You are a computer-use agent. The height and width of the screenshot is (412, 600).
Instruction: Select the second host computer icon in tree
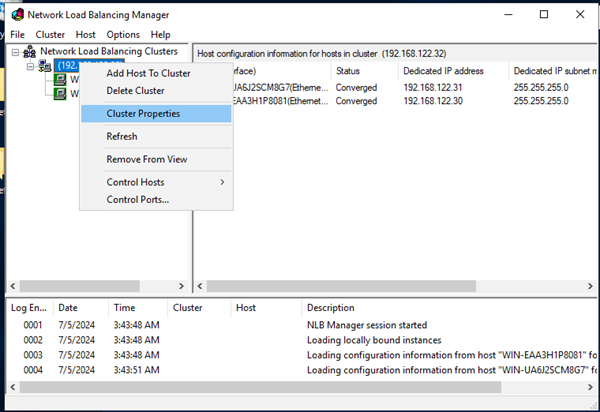point(60,93)
